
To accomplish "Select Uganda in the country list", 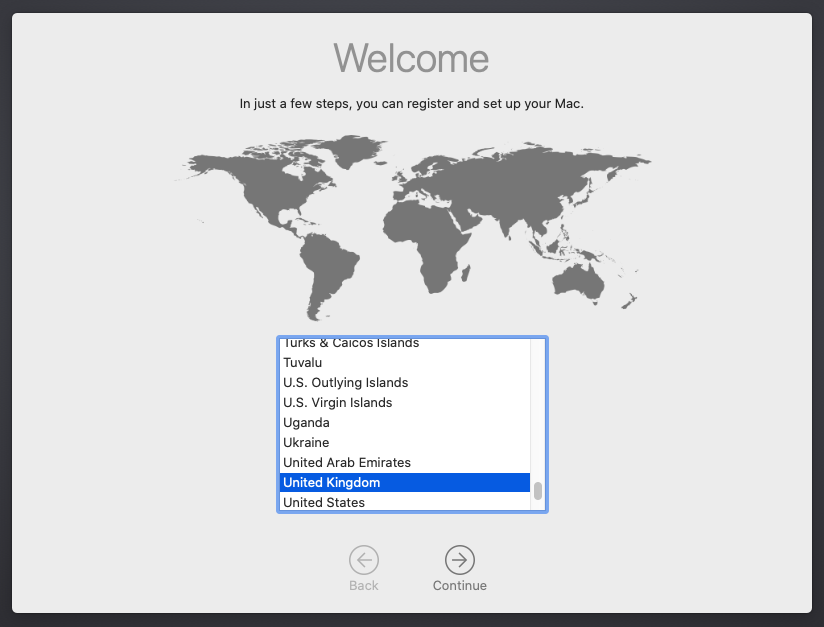I will (x=405, y=423).
